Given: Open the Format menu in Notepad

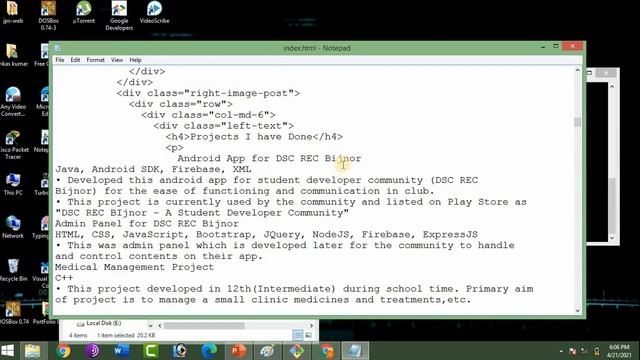Looking at the screenshot, I should (x=96, y=60).
